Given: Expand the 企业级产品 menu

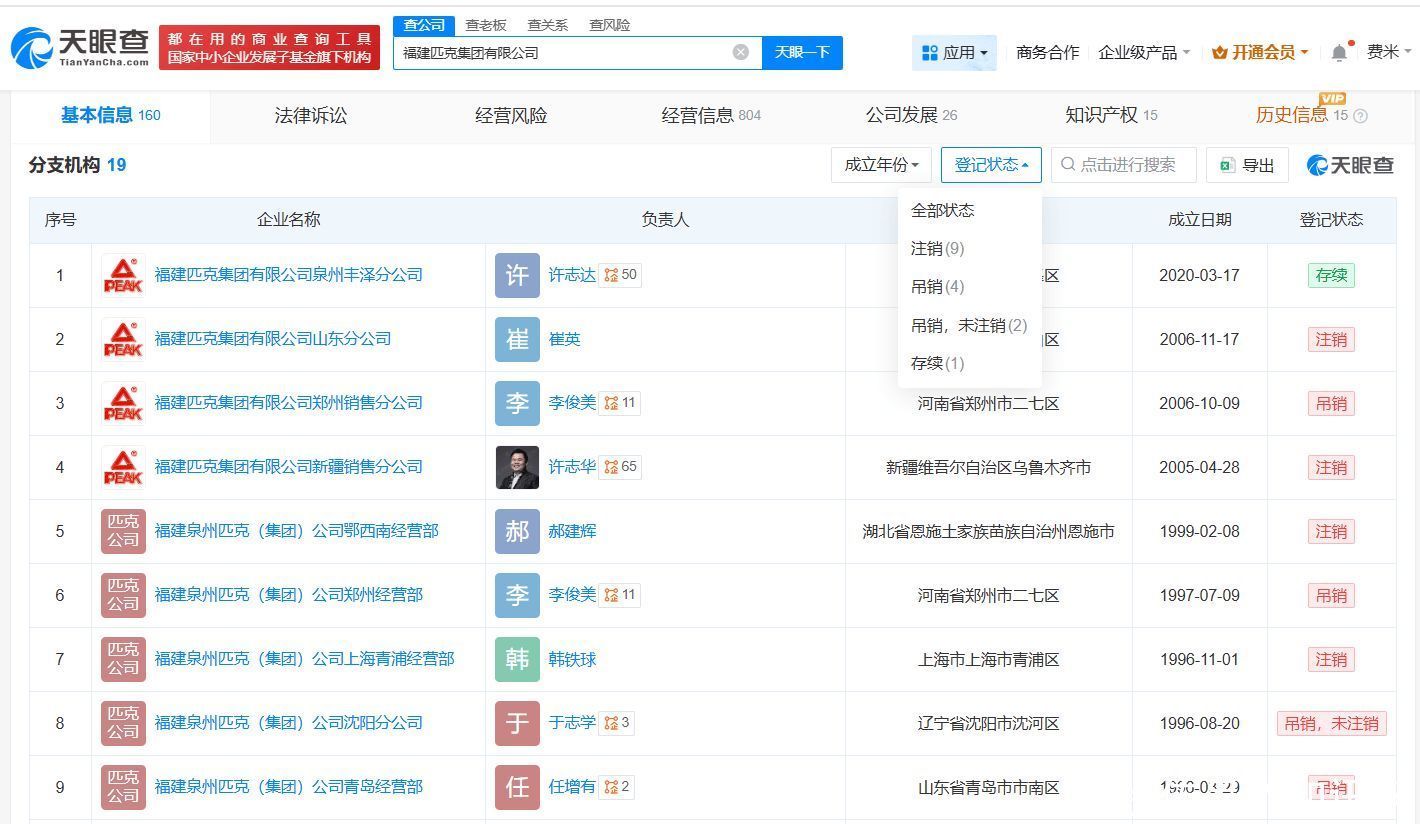Looking at the screenshot, I should click(x=1144, y=52).
